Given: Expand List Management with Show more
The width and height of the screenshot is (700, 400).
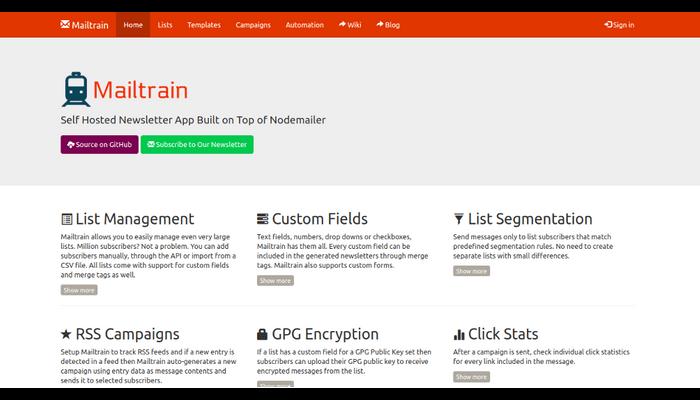Looking at the screenshot, I should [x=79, y=290].
